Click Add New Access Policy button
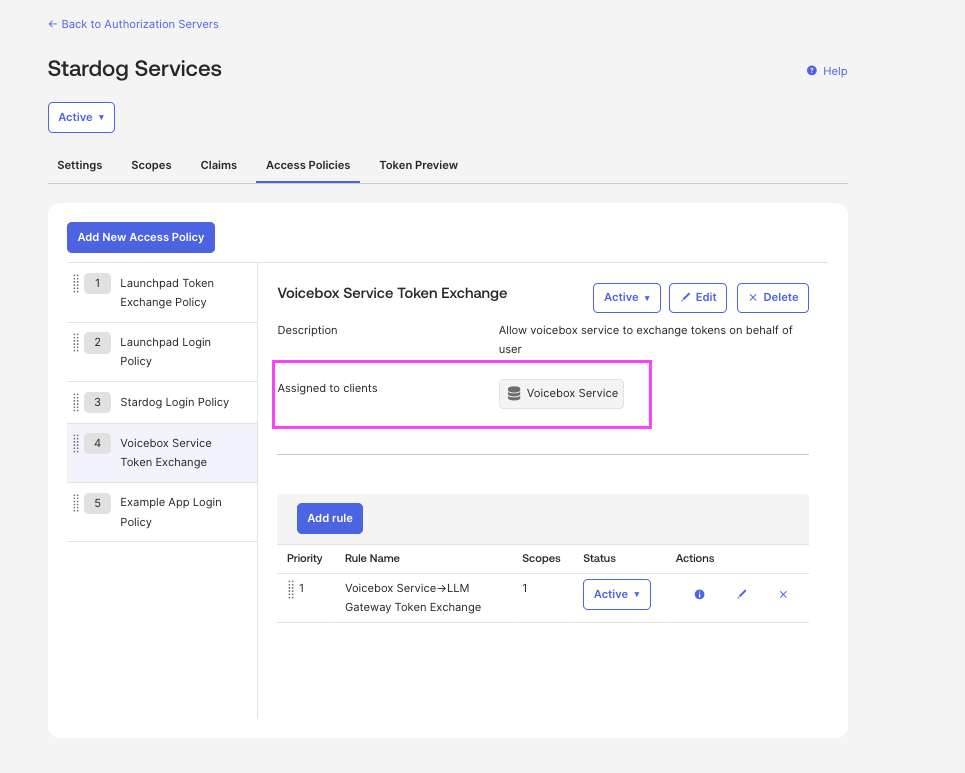 [141, 238]
